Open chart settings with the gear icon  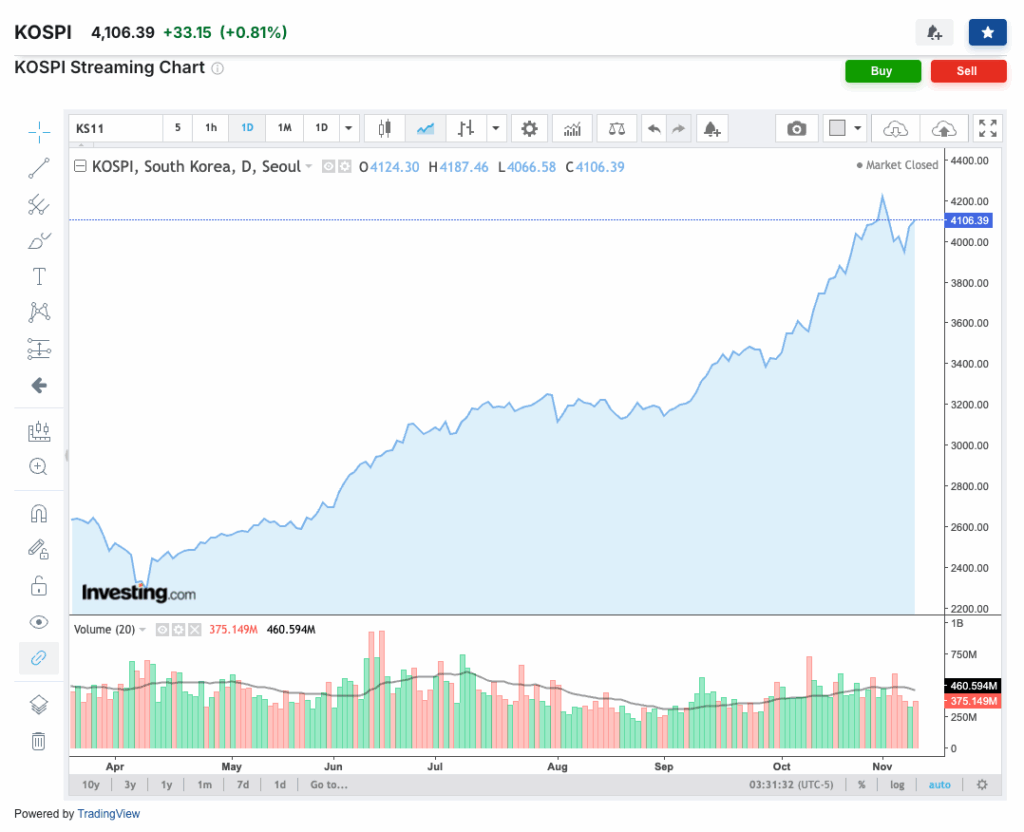point(529,128)
